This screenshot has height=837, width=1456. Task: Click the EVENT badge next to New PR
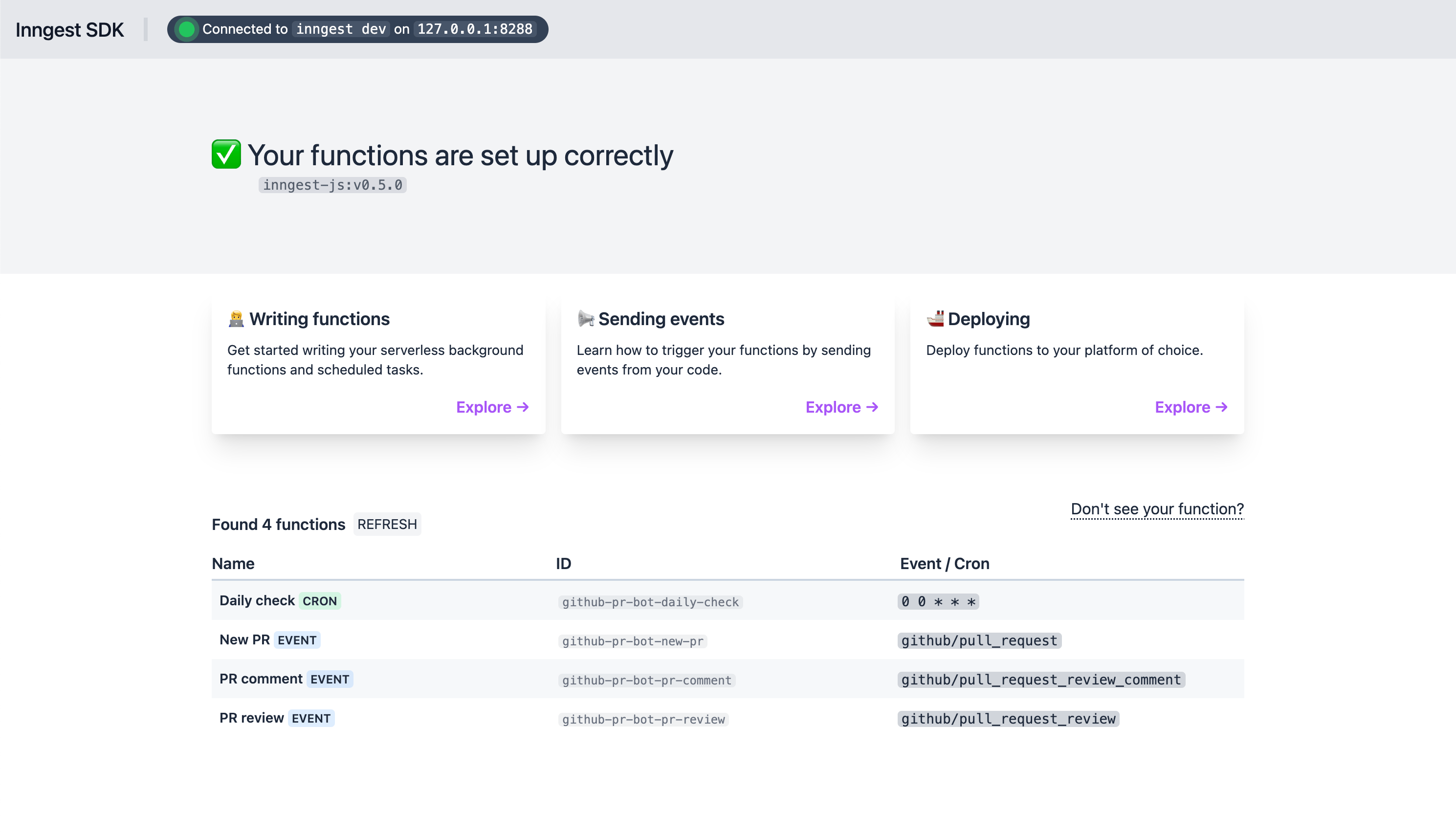297,640
